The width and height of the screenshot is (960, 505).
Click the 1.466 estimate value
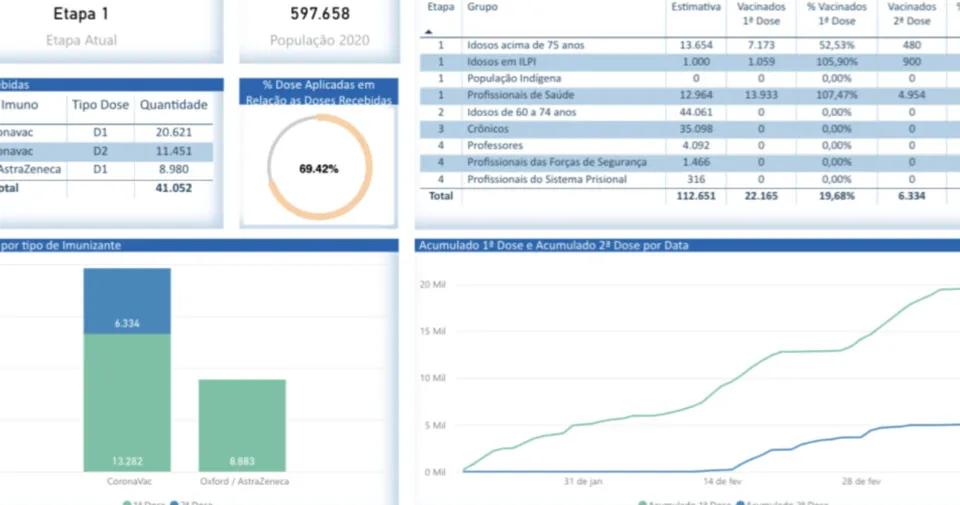point(696,162)
